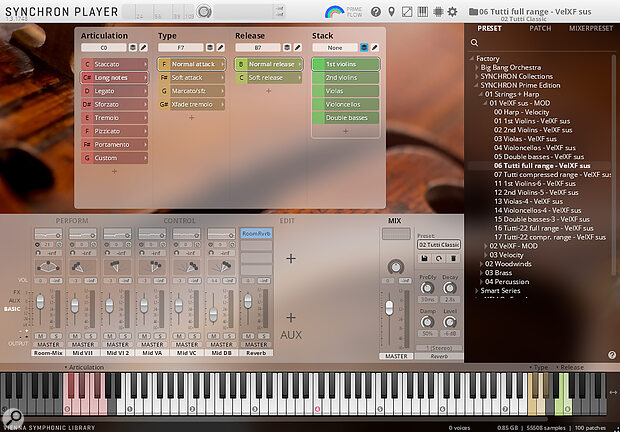The width and height of the screenshot is (620, 432).
Task: Collapse the Factory tree node
Action: click(x=472, y=58)
